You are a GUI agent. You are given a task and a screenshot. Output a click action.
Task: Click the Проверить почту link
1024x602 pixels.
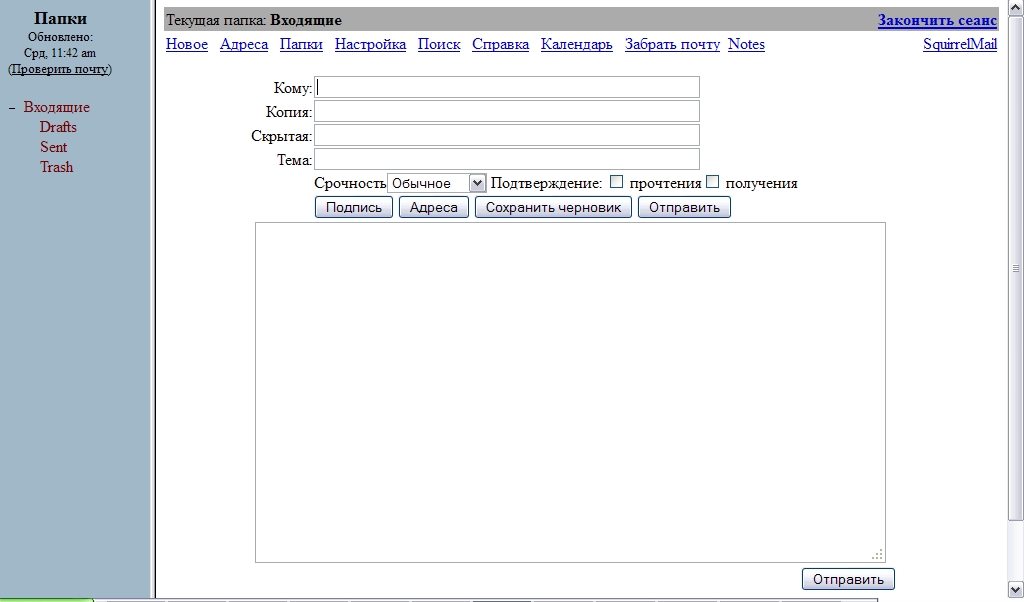(59, 69)
